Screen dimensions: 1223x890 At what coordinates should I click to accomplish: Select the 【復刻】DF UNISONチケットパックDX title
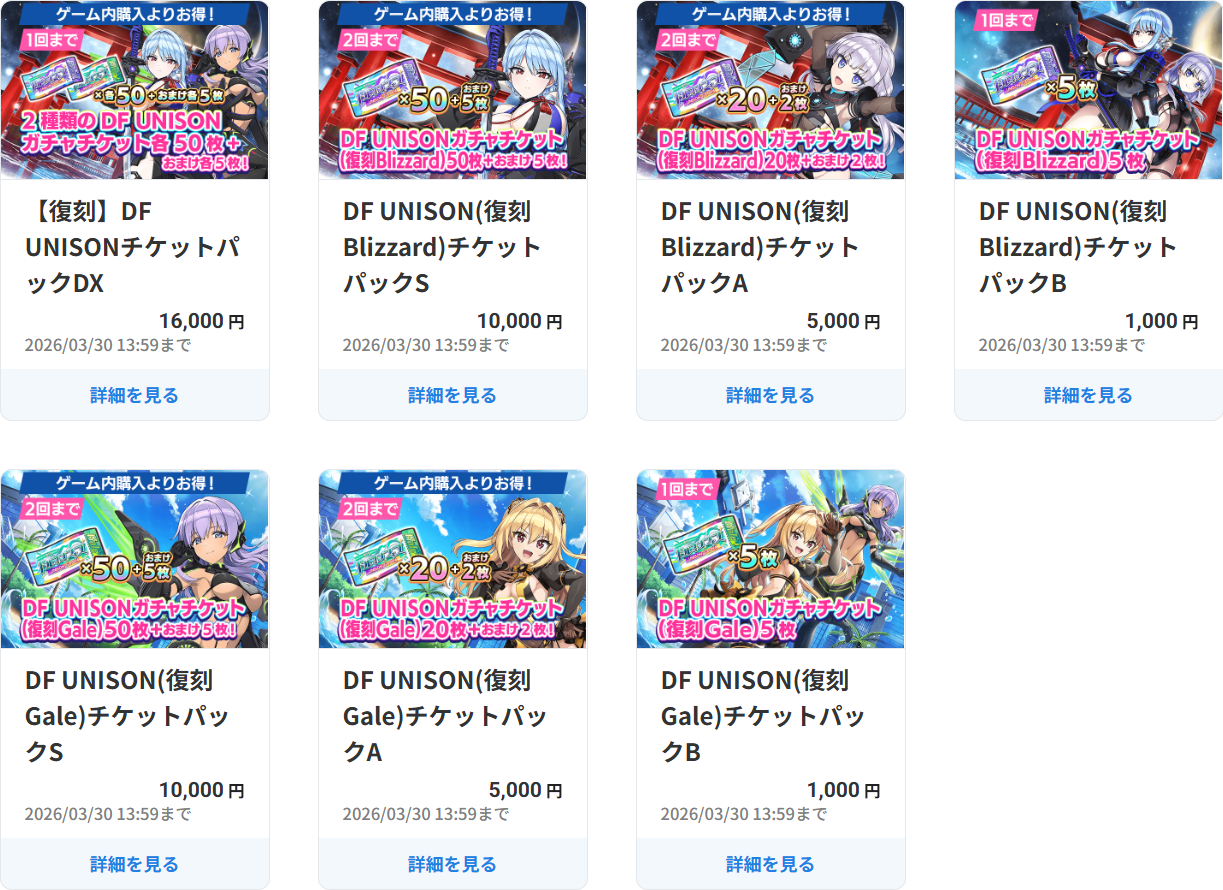133,247
